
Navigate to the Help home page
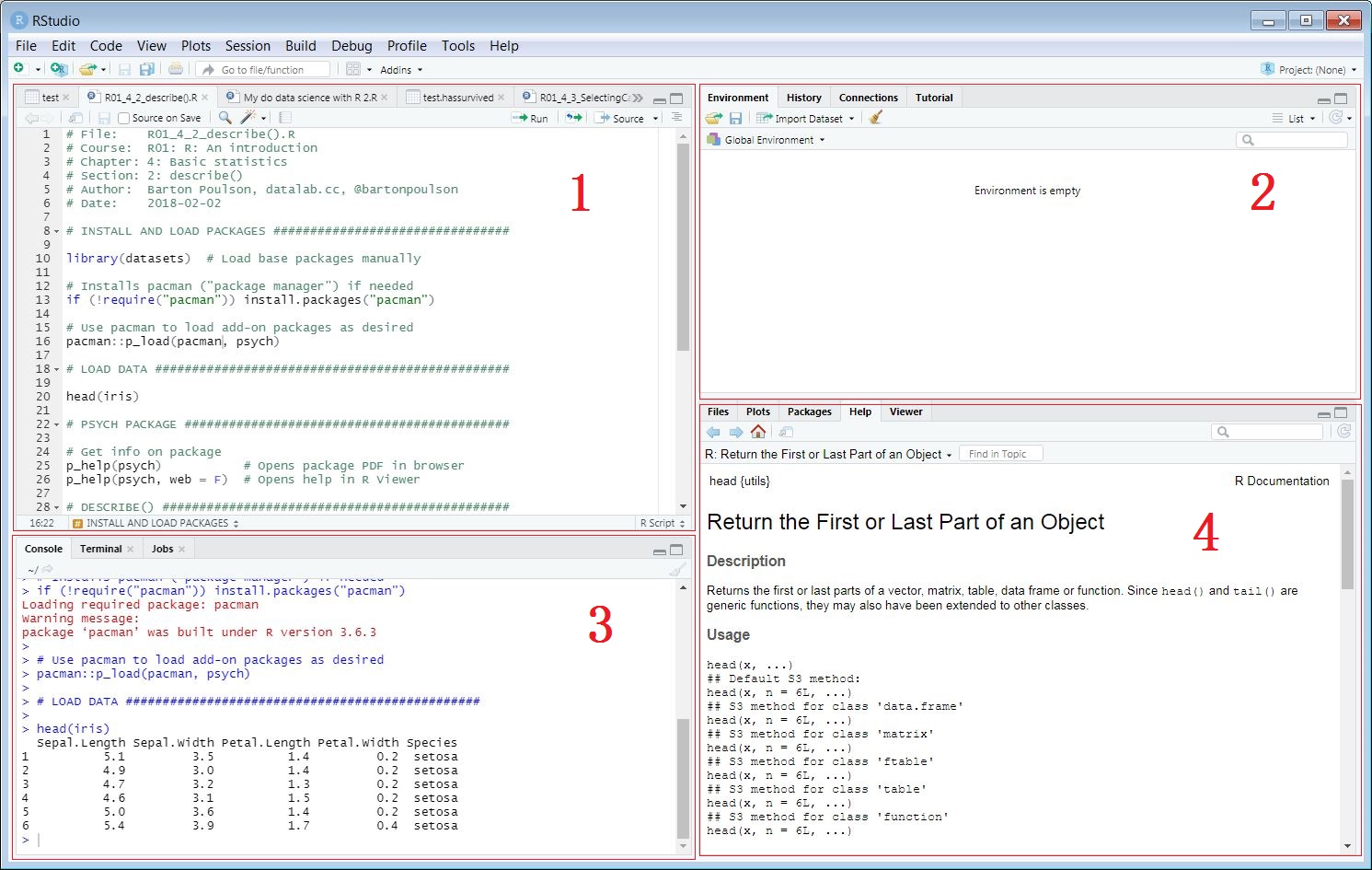758,431
